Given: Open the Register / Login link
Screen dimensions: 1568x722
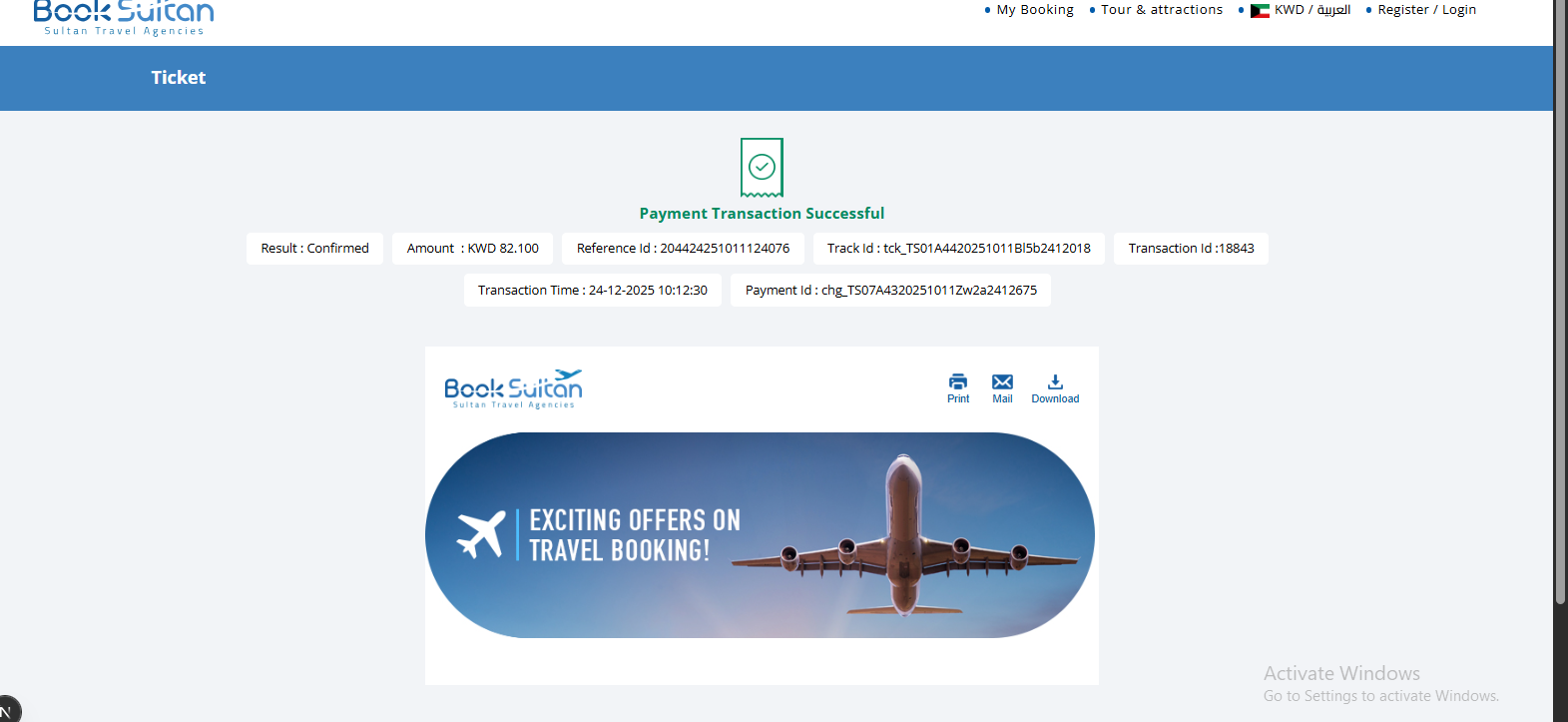Looking at the screenshot, I should tap(1426, 10).
